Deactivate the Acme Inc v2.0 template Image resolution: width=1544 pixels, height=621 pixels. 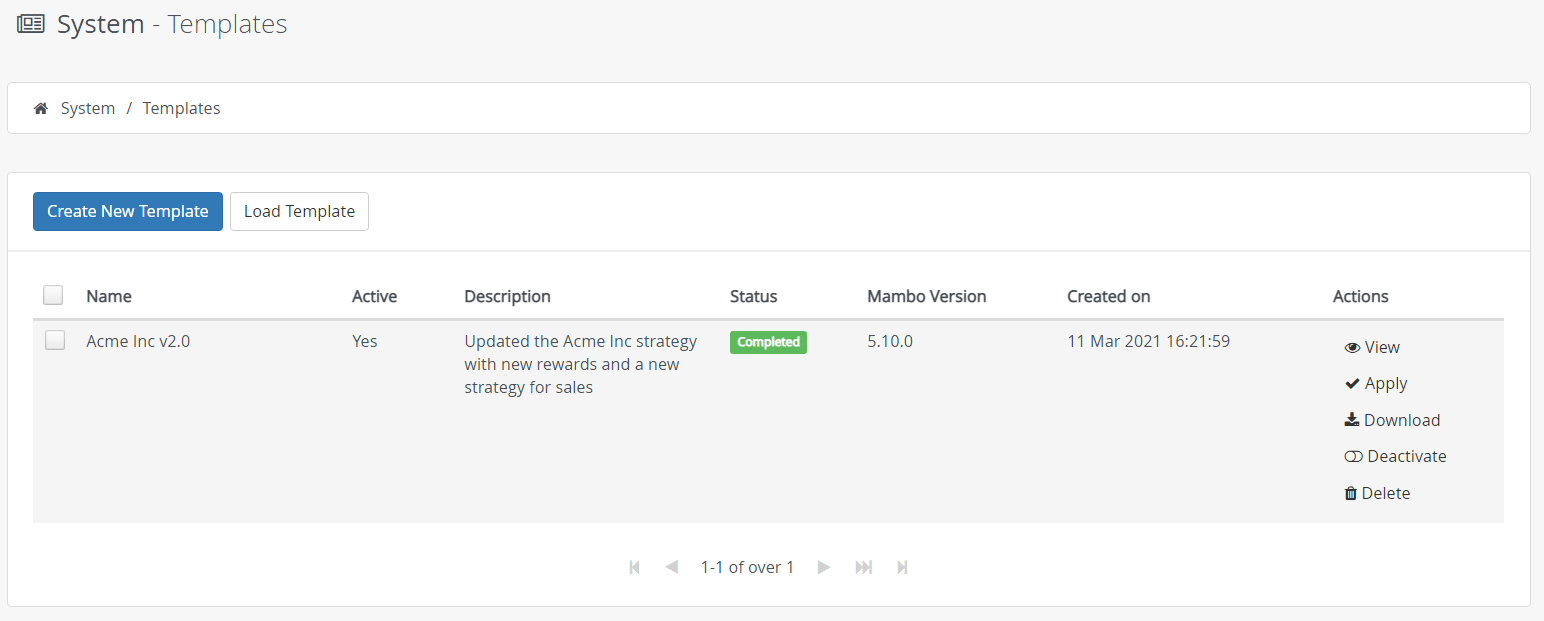[x=1395, y=456]
